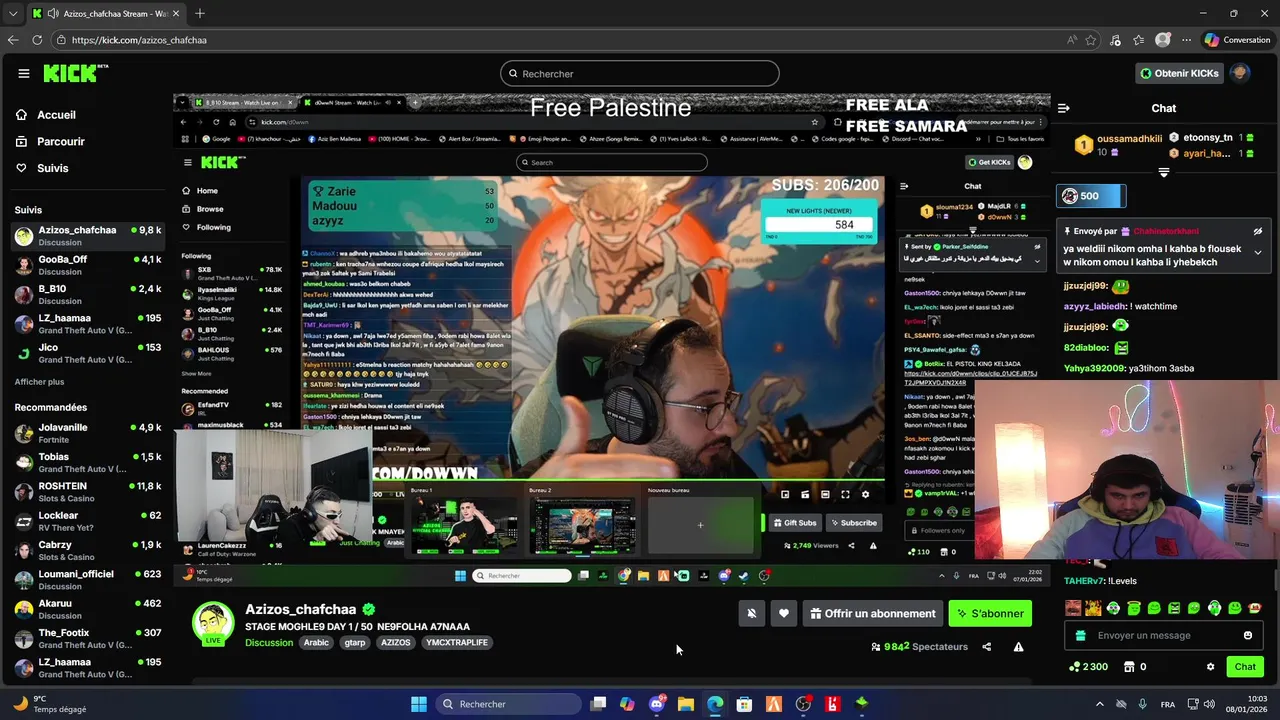This screenshot has width=1280, height=720.
Task: Open The_Footix recommended channel
Action: 88,638
